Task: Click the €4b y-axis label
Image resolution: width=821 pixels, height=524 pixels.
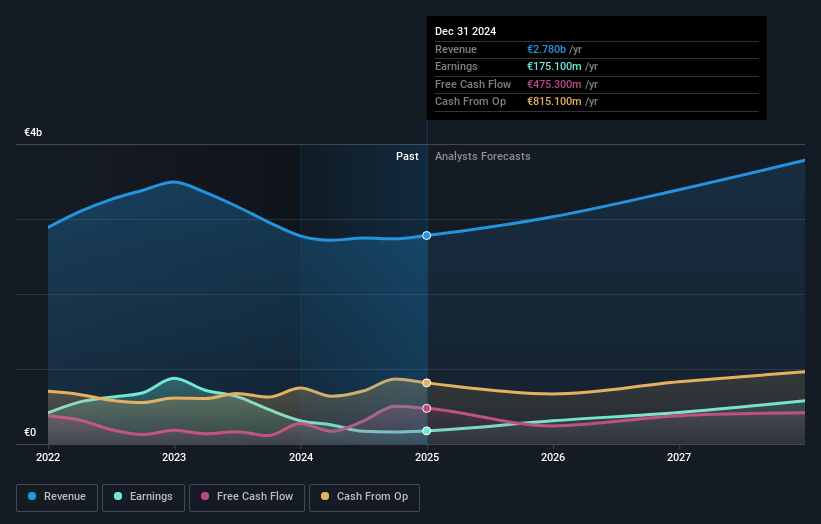Action: pyautogui.click(x=33, y=132)
